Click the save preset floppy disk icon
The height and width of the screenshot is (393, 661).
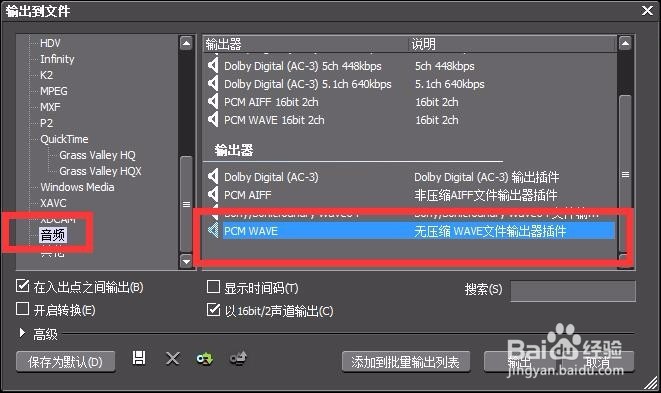coord(139,358)
